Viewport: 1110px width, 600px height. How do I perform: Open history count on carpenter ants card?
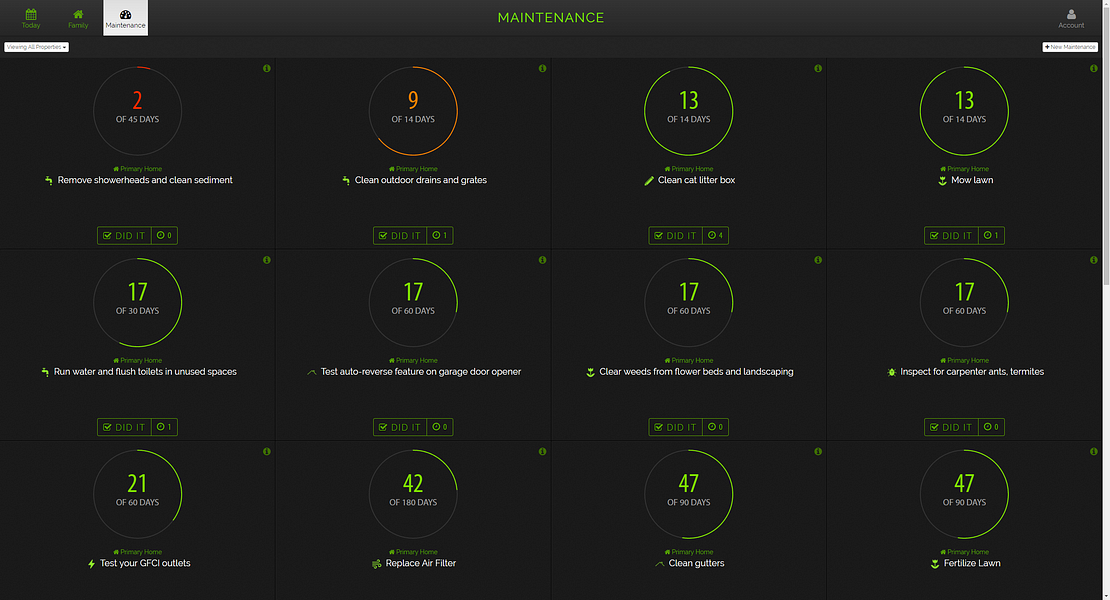(991, 427)
